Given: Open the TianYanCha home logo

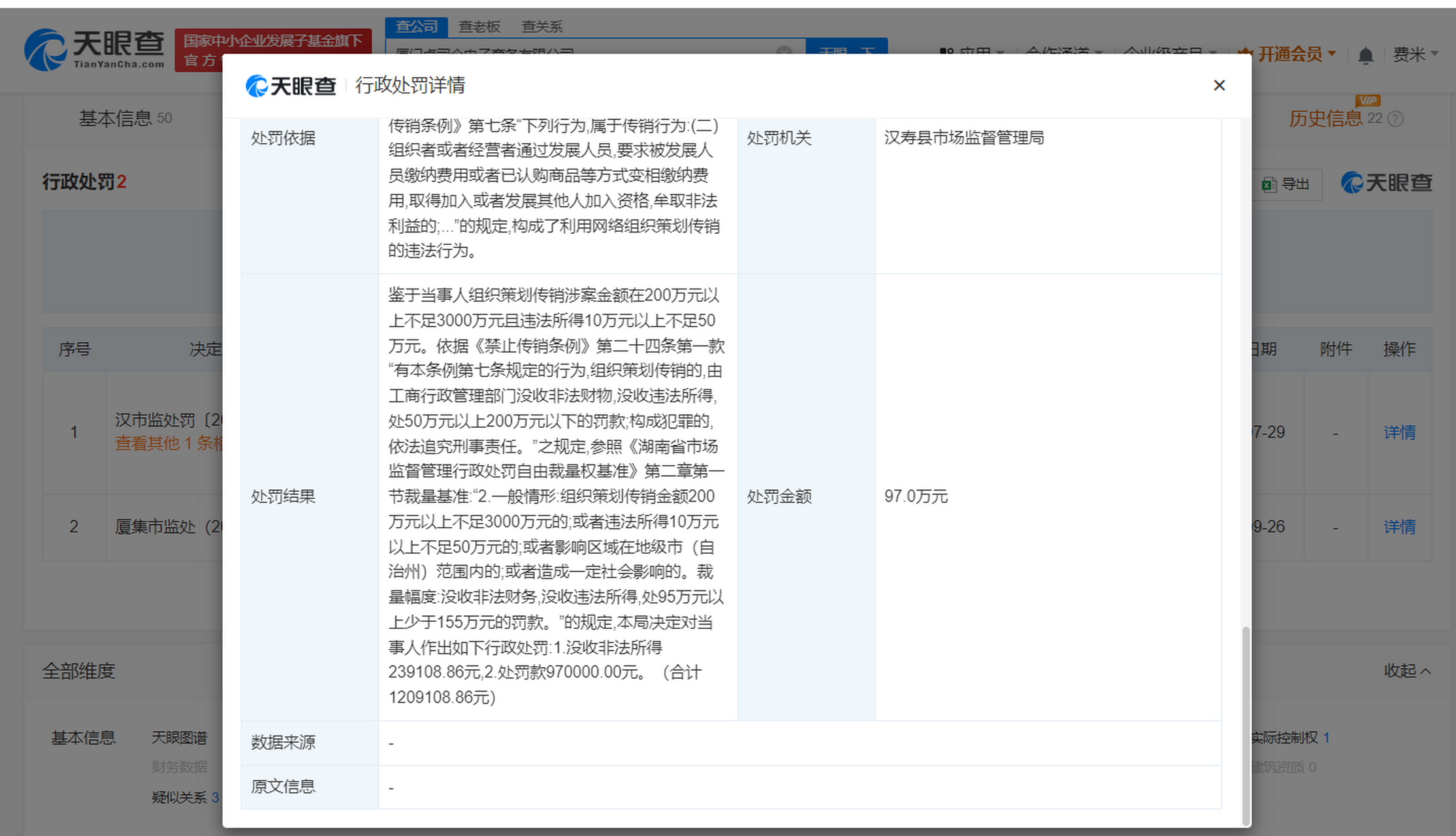Looking at the screenshot, I should point(95,49).
